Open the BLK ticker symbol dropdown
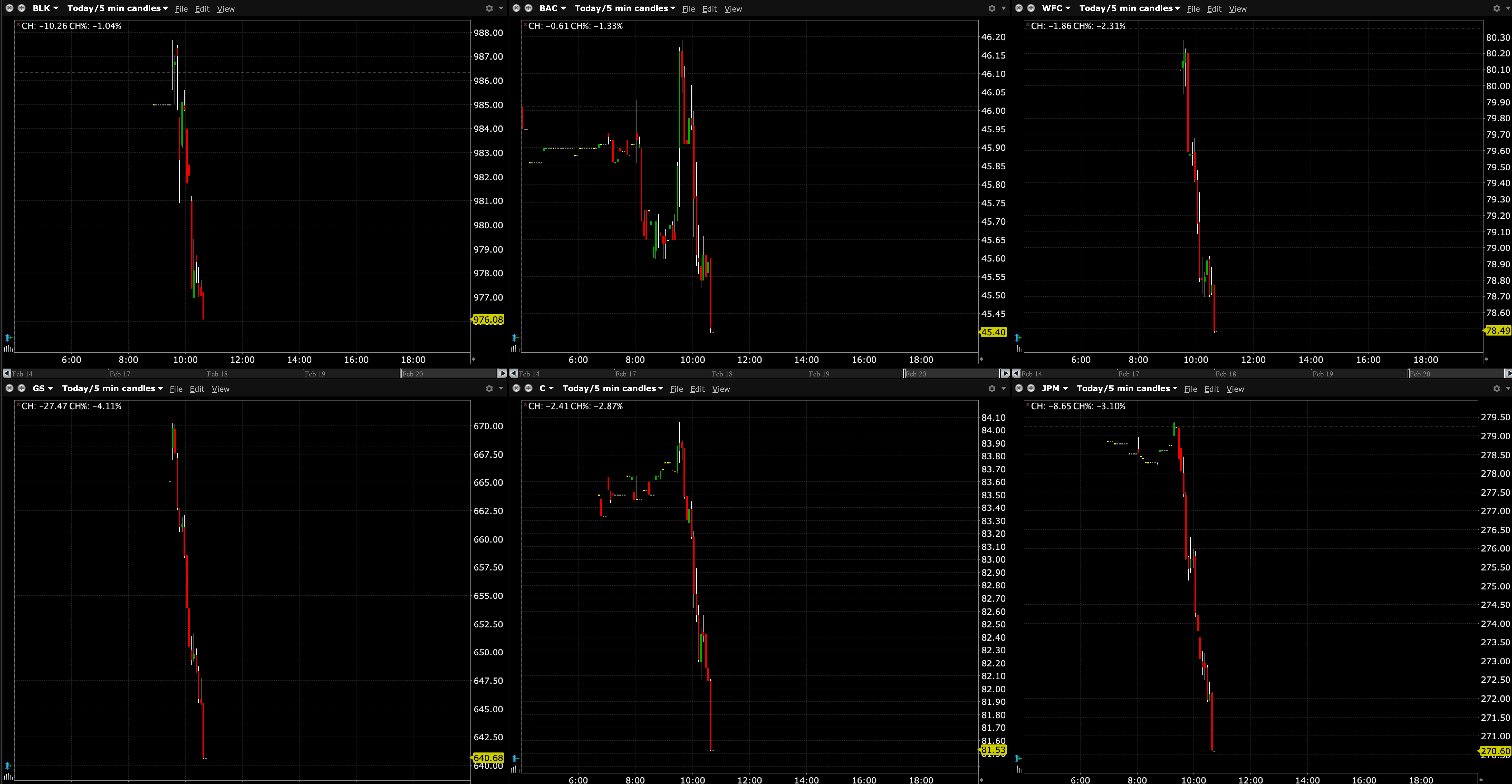 pyautogui.click(x=45, y=8)
